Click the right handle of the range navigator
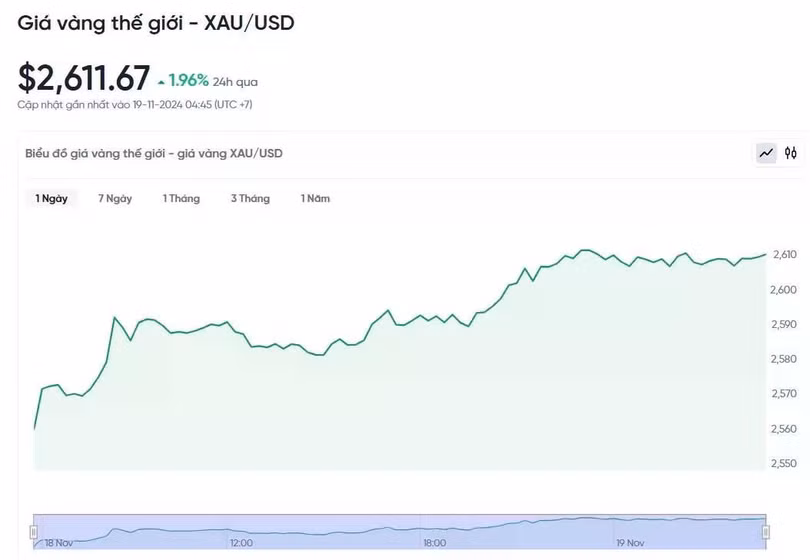Viewport: 810px width, 560px height. pyautogui.click(x=766, y=531)
